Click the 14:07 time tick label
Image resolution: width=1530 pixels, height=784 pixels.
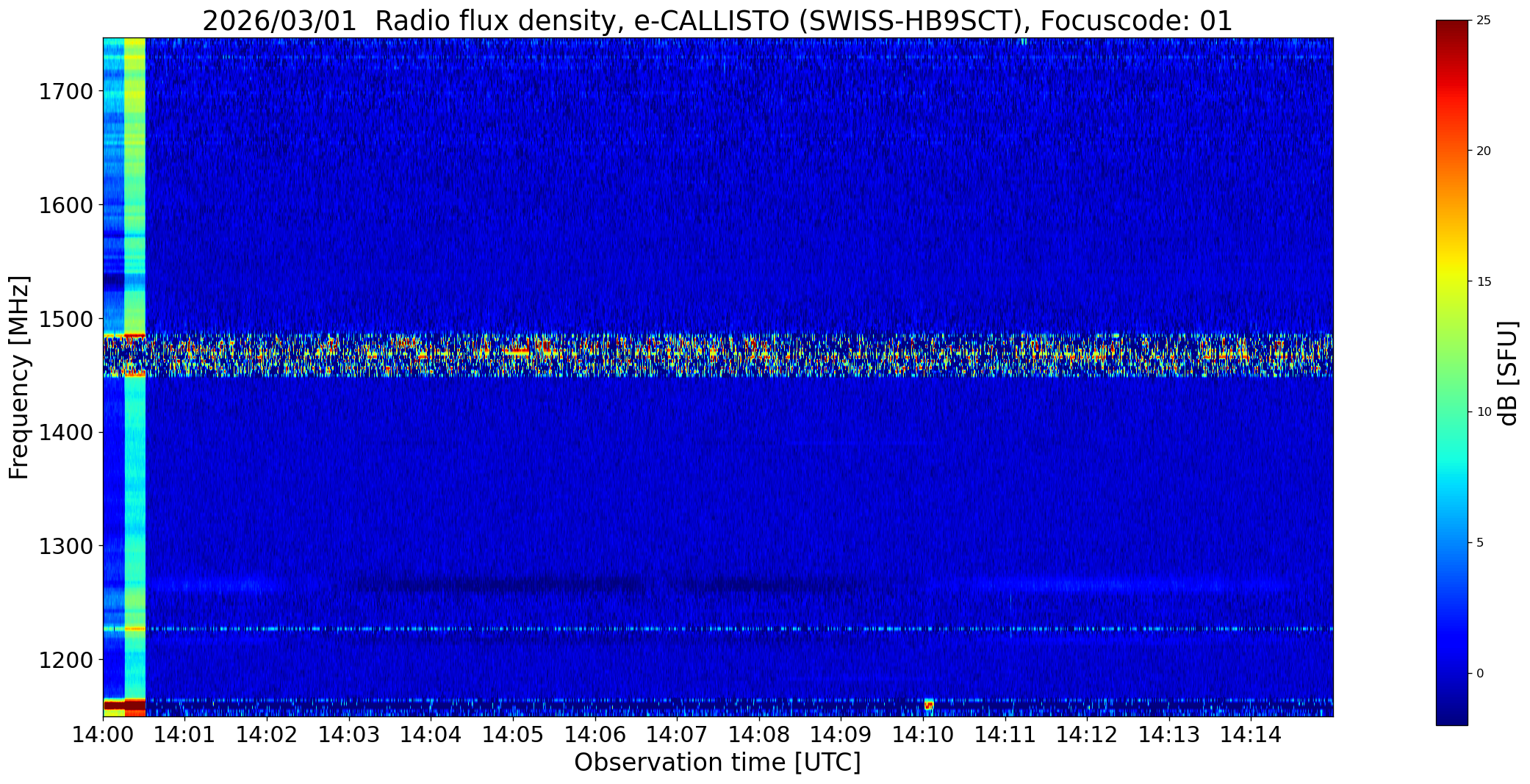(677, 734)
